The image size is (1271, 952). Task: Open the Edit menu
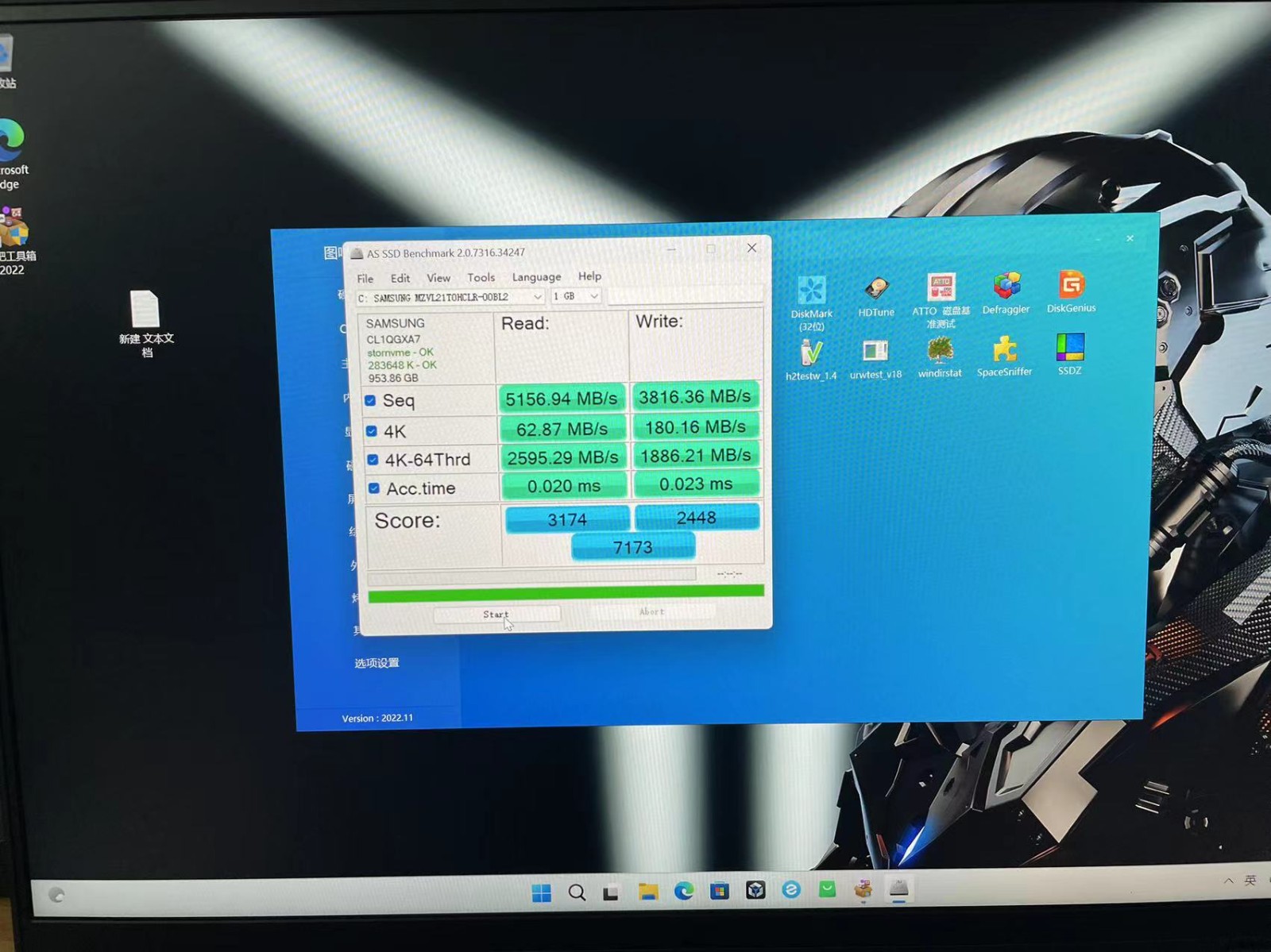tap(400, 278)
